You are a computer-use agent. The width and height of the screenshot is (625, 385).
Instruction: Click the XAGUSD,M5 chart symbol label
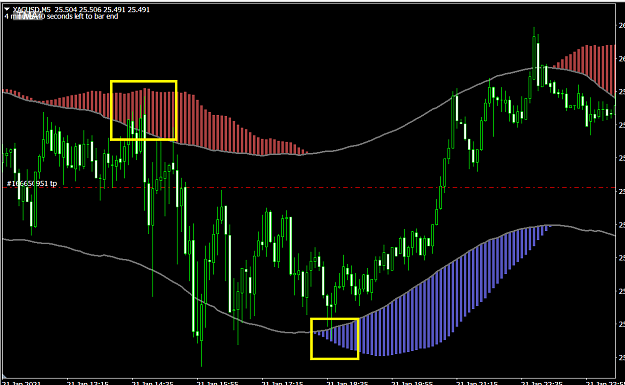click(x=31, y=10)
